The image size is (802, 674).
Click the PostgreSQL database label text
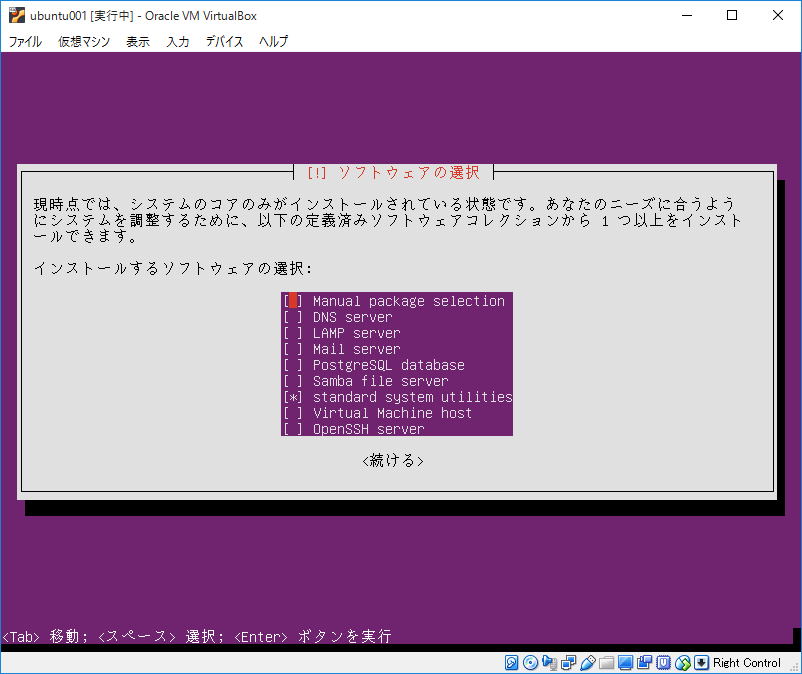[x=389, y=365]
